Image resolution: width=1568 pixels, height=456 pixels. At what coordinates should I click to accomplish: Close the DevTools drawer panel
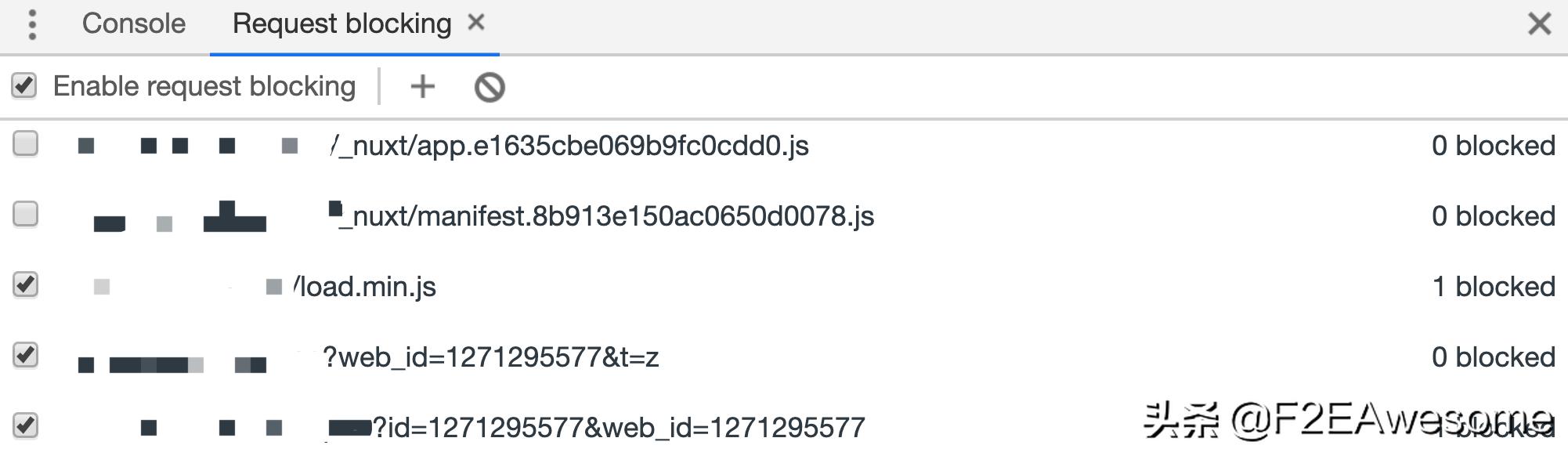click(1539, 24)
